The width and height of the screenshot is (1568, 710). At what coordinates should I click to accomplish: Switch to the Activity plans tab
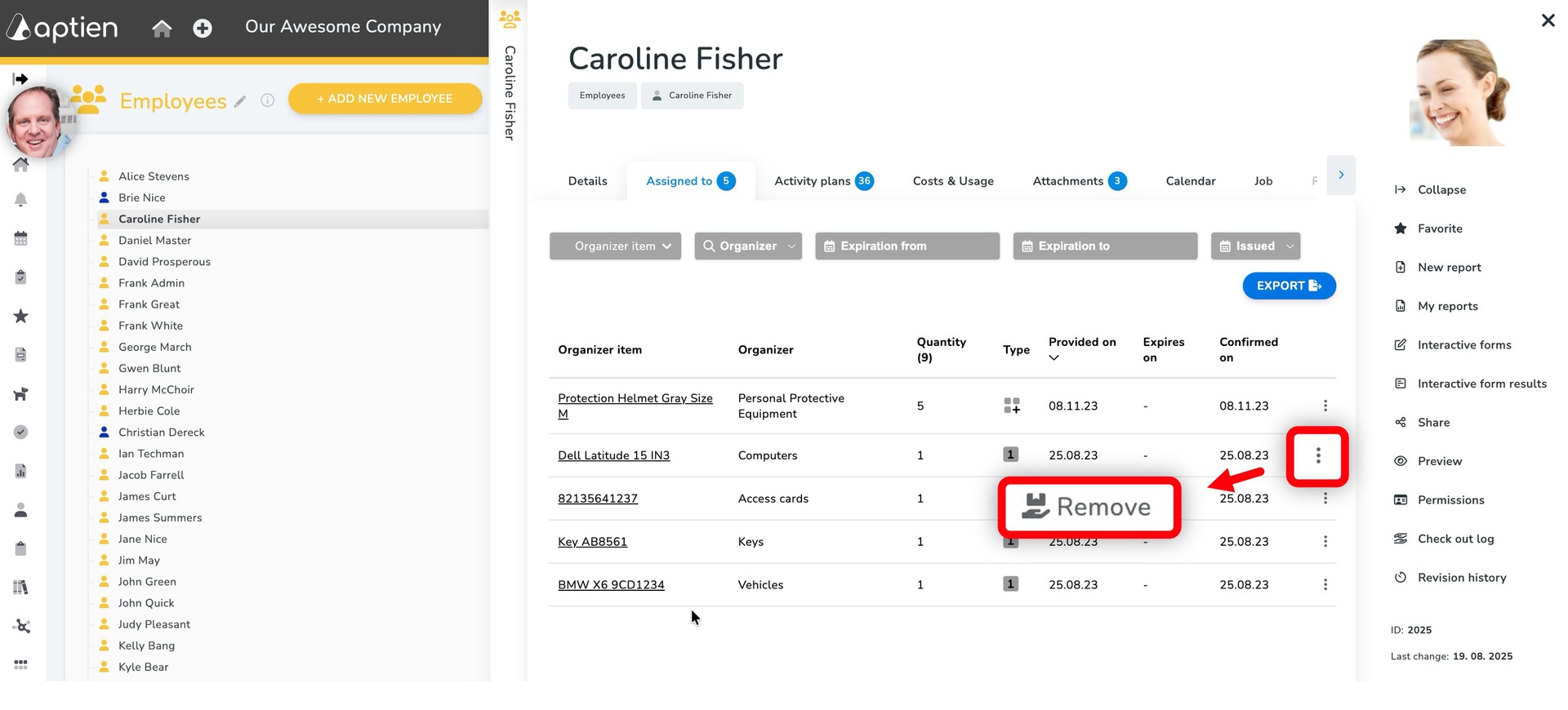click(x=823, y=181)
